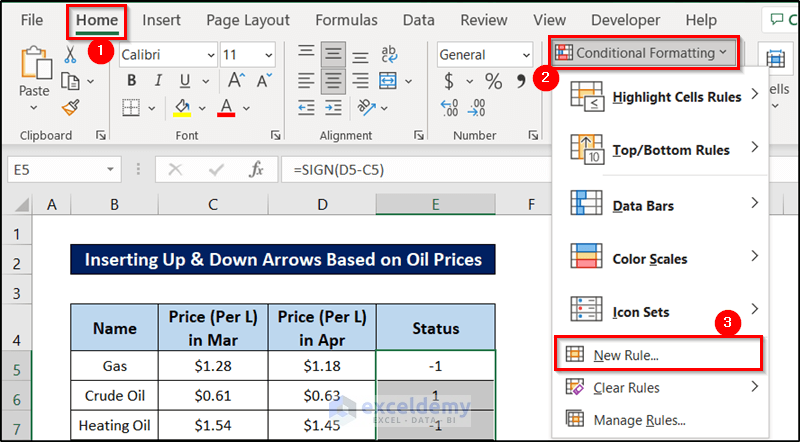The image size is (800, 442).
Task: Open Data Bars submenu
Action: (661, 205)
